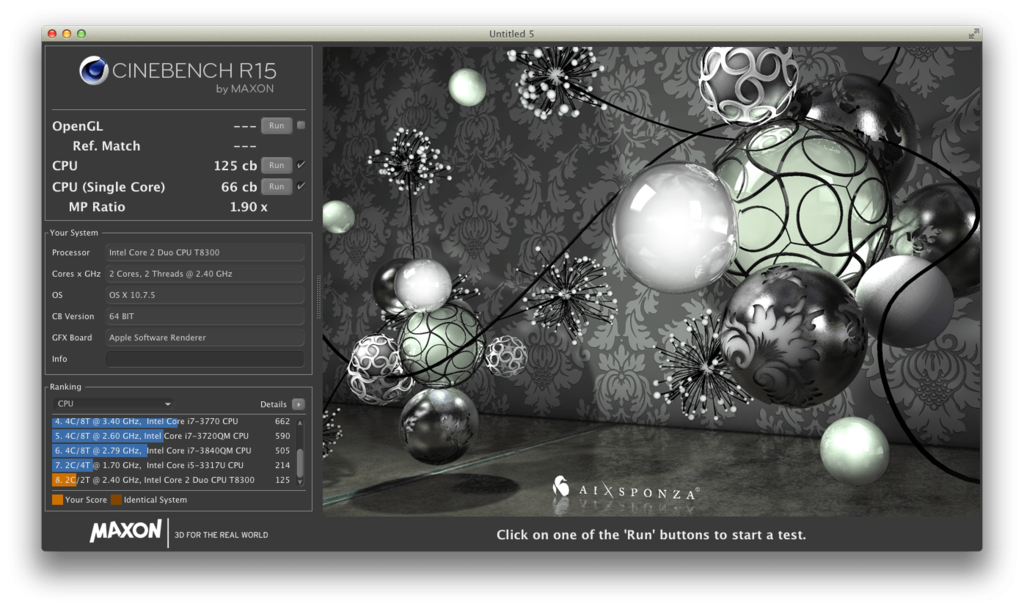Select ranking row 6, Core i7-3840QM
1024x609 pixels.
[x=172, y=450]
